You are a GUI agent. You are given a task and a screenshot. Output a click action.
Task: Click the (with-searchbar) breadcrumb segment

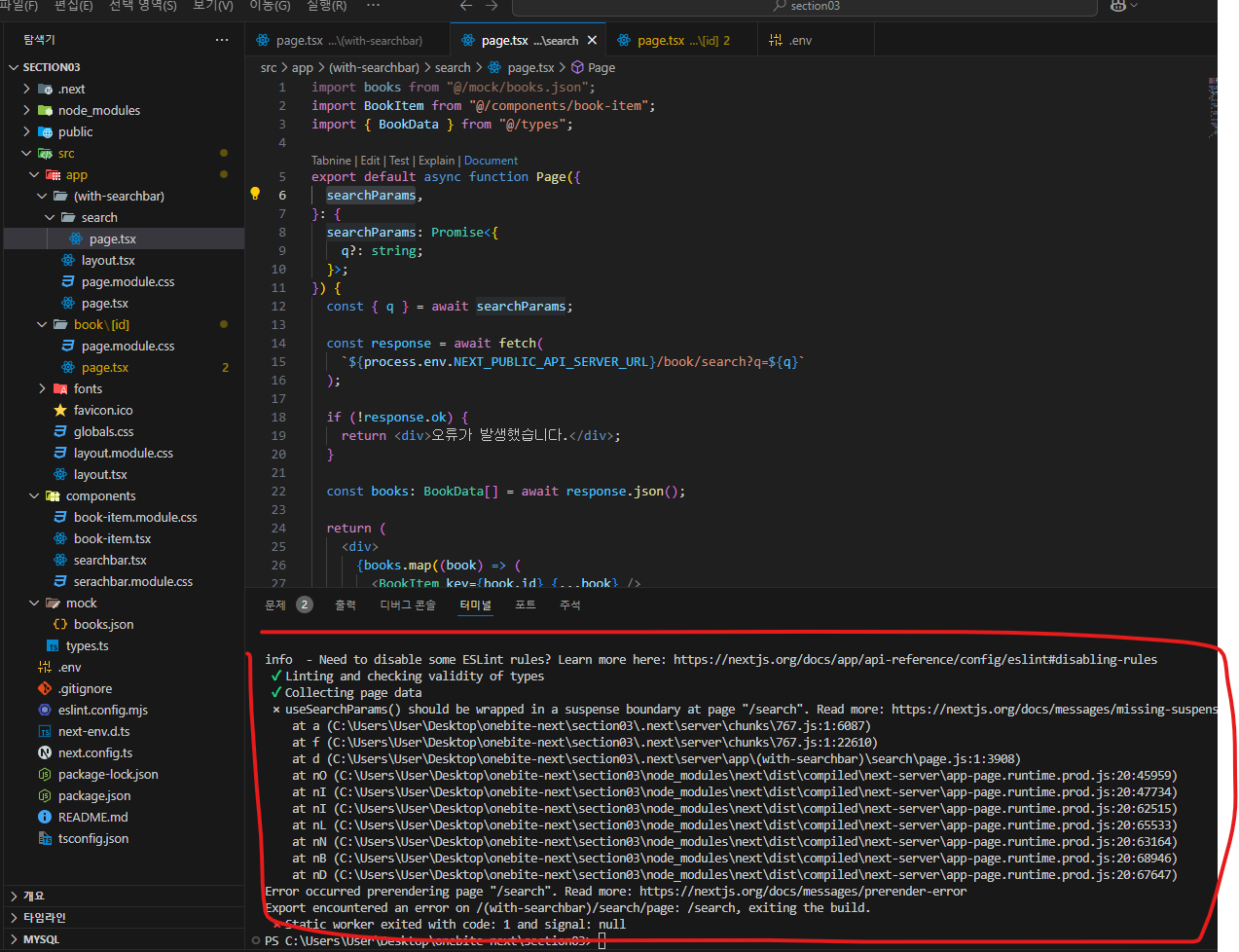(x=374, y=68)
